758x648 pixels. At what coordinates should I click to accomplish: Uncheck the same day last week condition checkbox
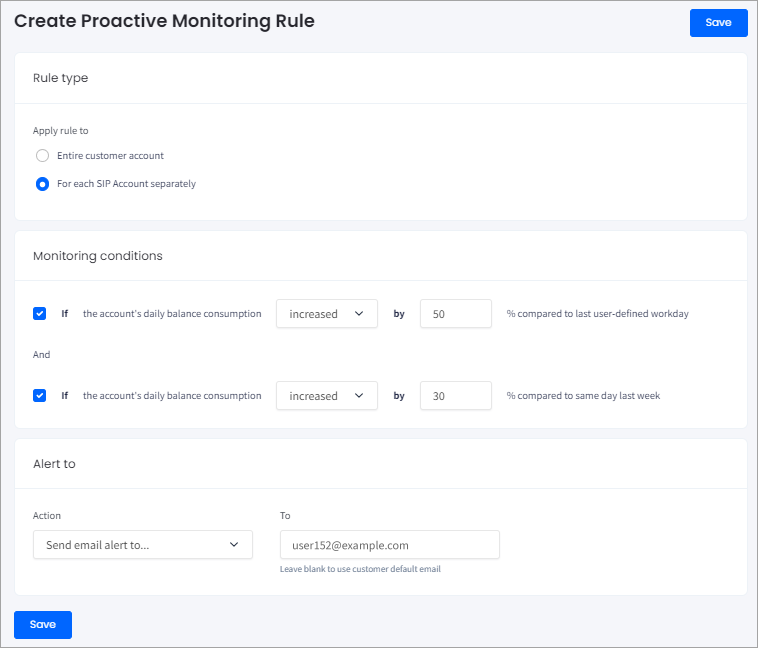click(40, 396)
